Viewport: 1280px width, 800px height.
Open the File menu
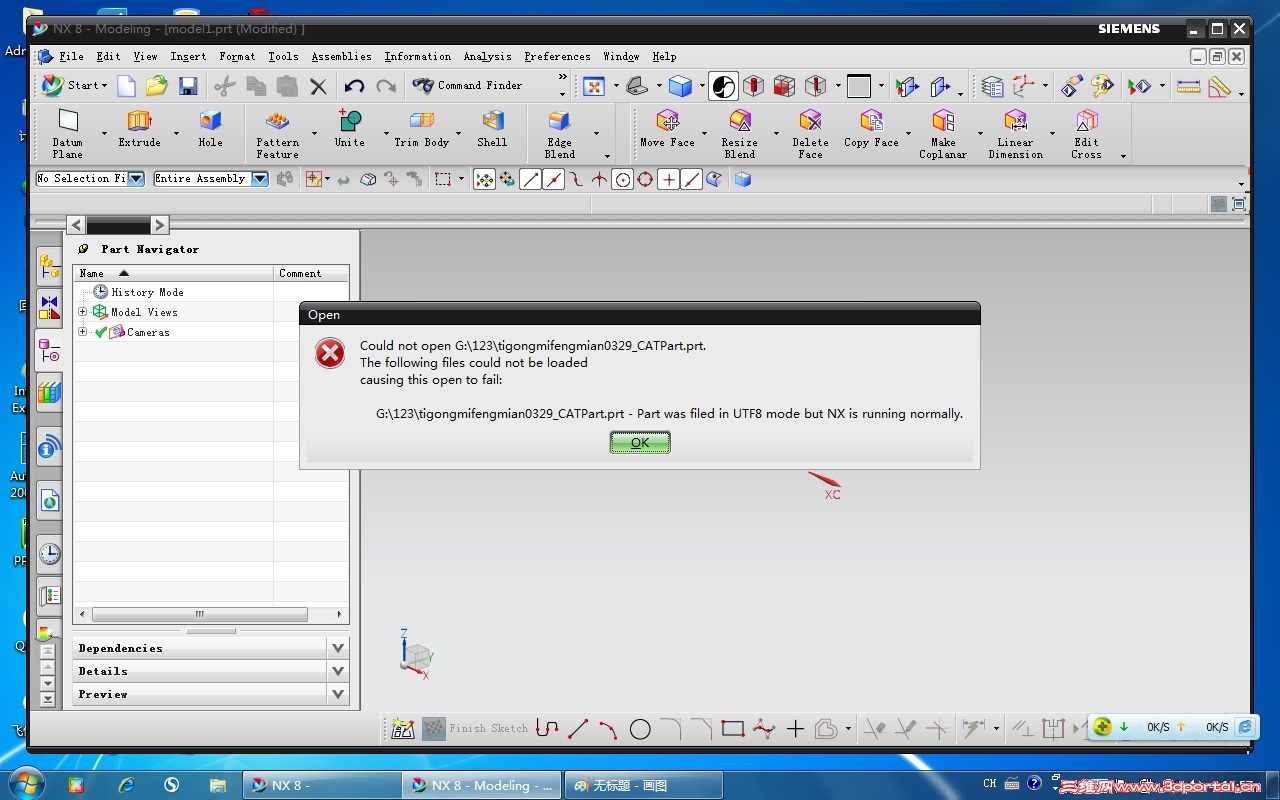(71, 57)
